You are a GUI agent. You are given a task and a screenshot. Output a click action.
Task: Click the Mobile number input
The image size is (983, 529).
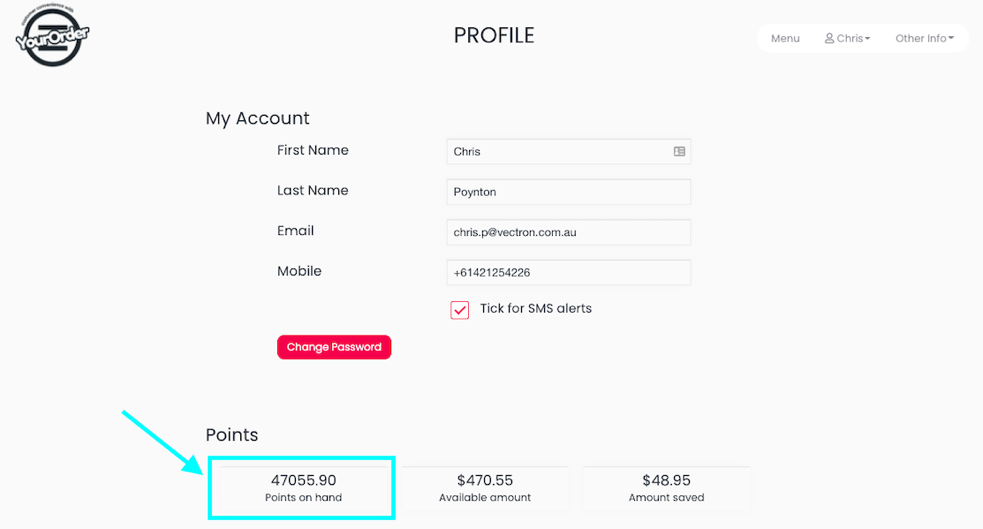[x=569, y=273]
